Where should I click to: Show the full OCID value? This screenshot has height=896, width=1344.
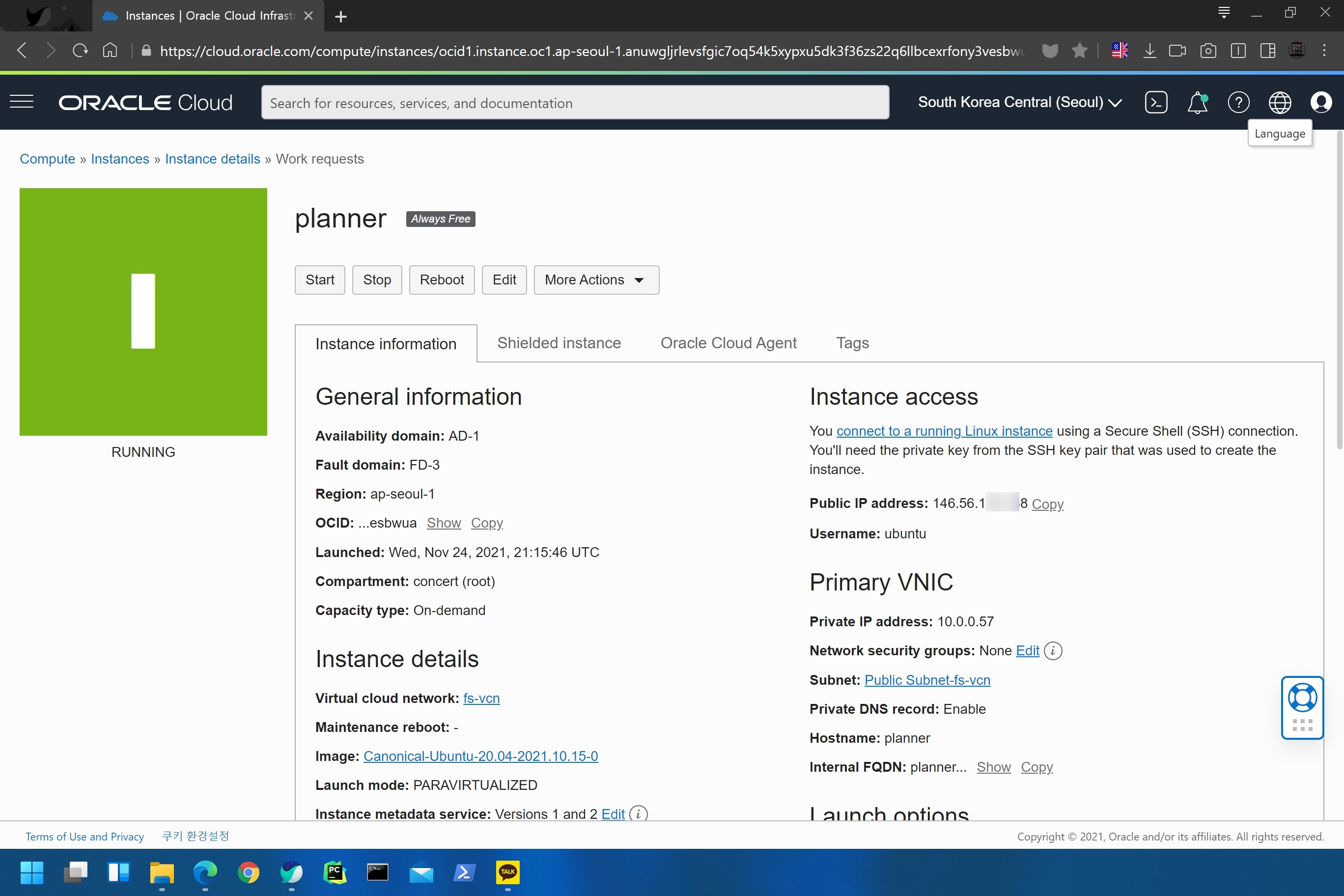pos(444,523)
